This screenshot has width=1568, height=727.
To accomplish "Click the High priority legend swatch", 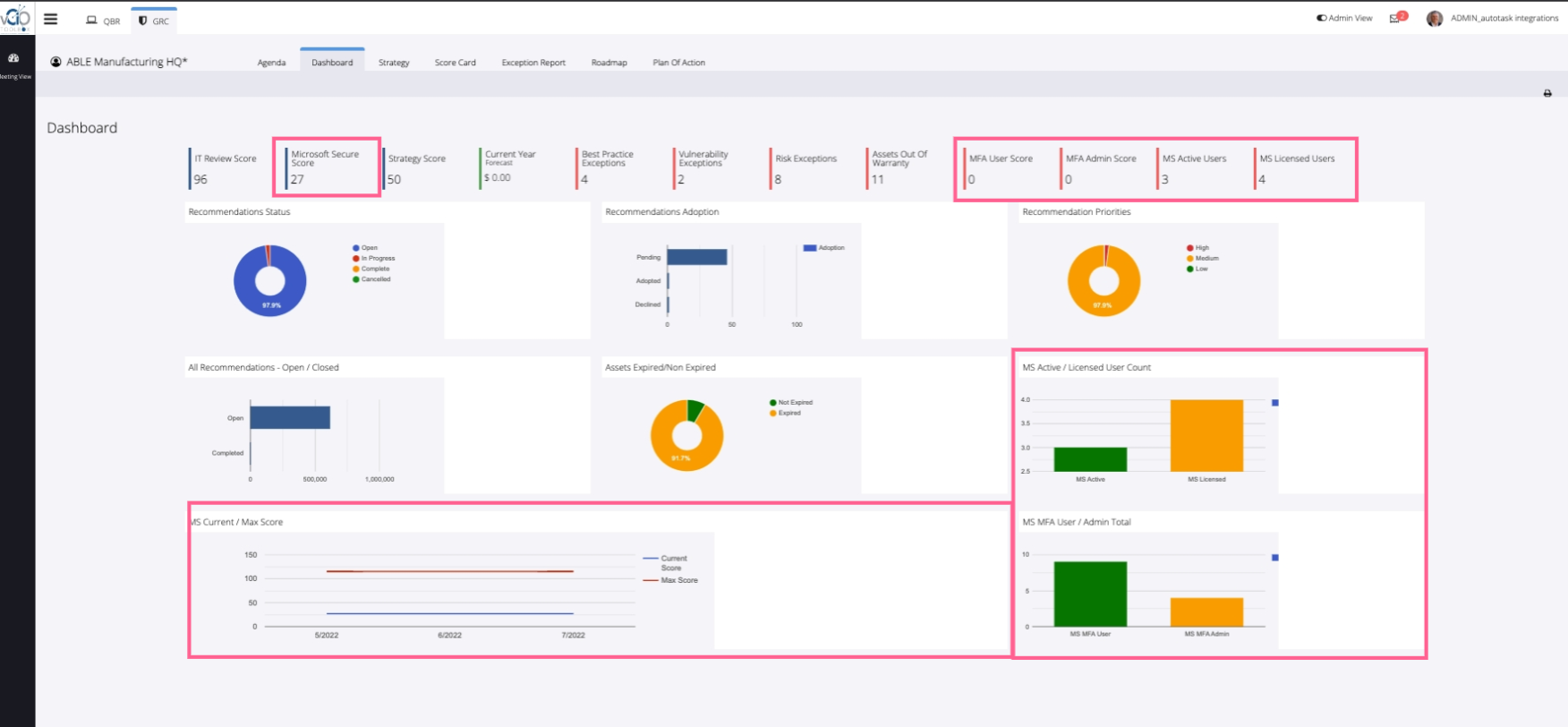I will pos(1190,248).
